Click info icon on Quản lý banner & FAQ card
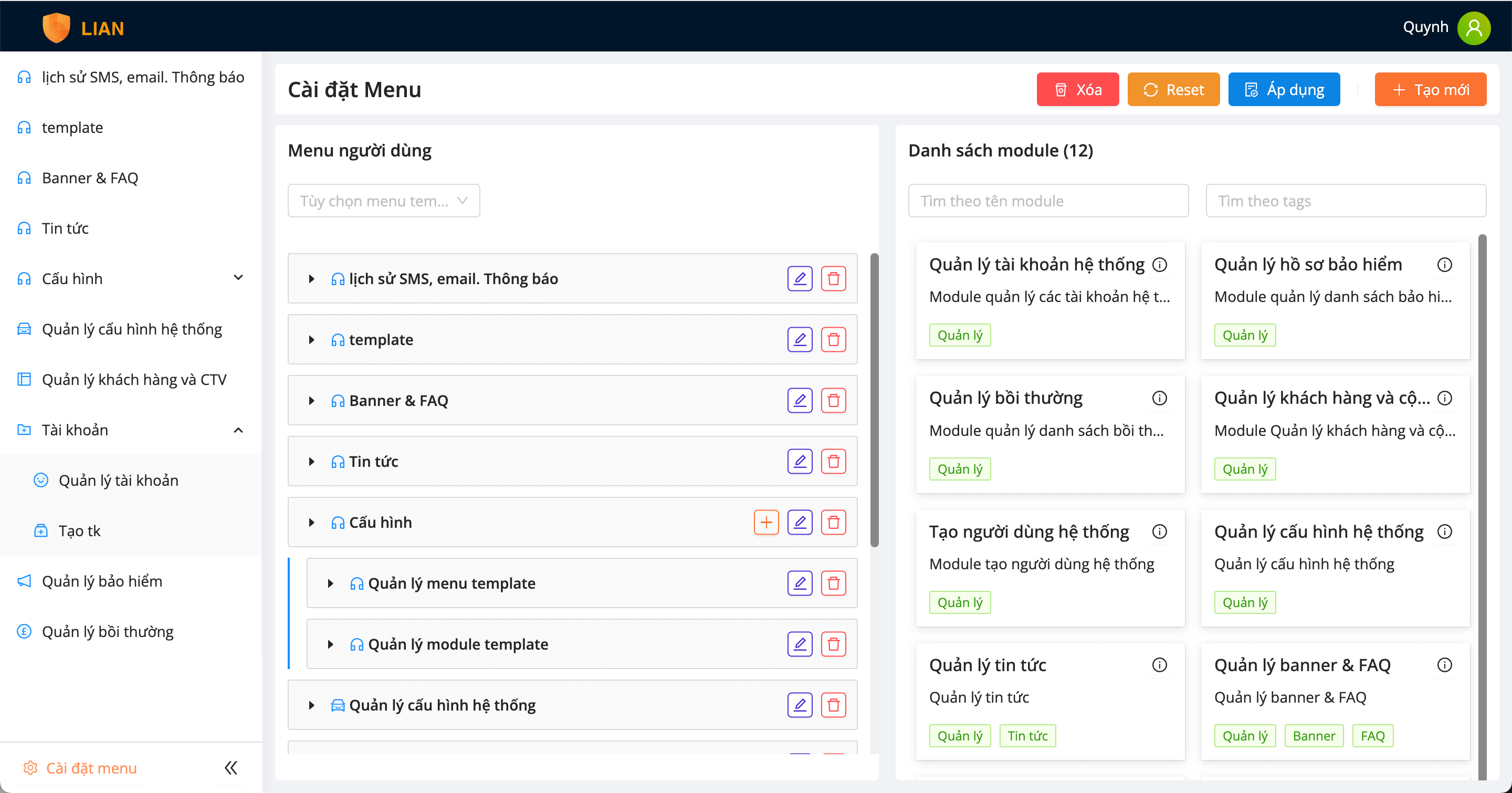This screenshot has height=793, width=1512. point(1444,665)
